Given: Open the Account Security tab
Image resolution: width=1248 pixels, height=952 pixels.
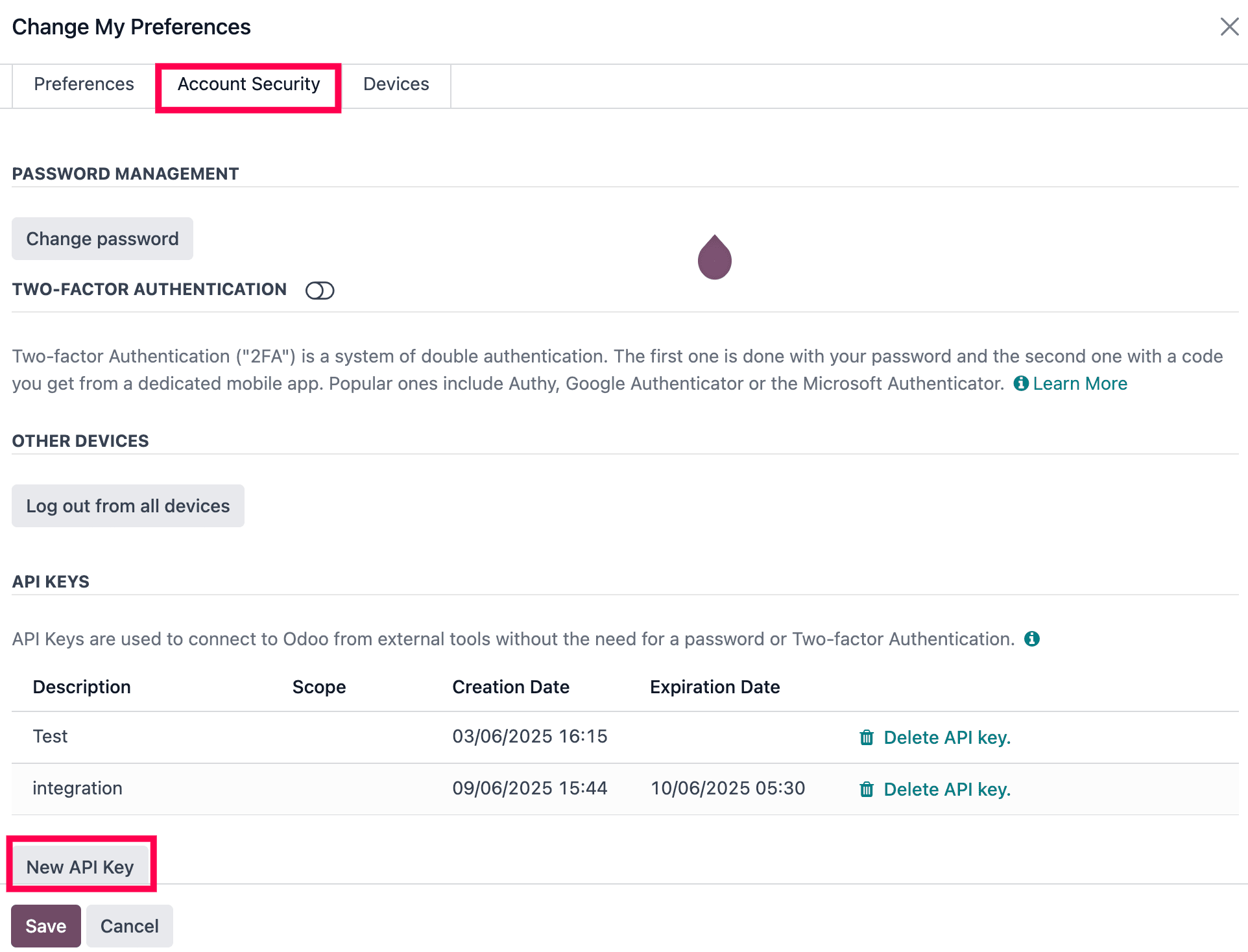Looking at the screenshot, I should [x=248, y=84].
